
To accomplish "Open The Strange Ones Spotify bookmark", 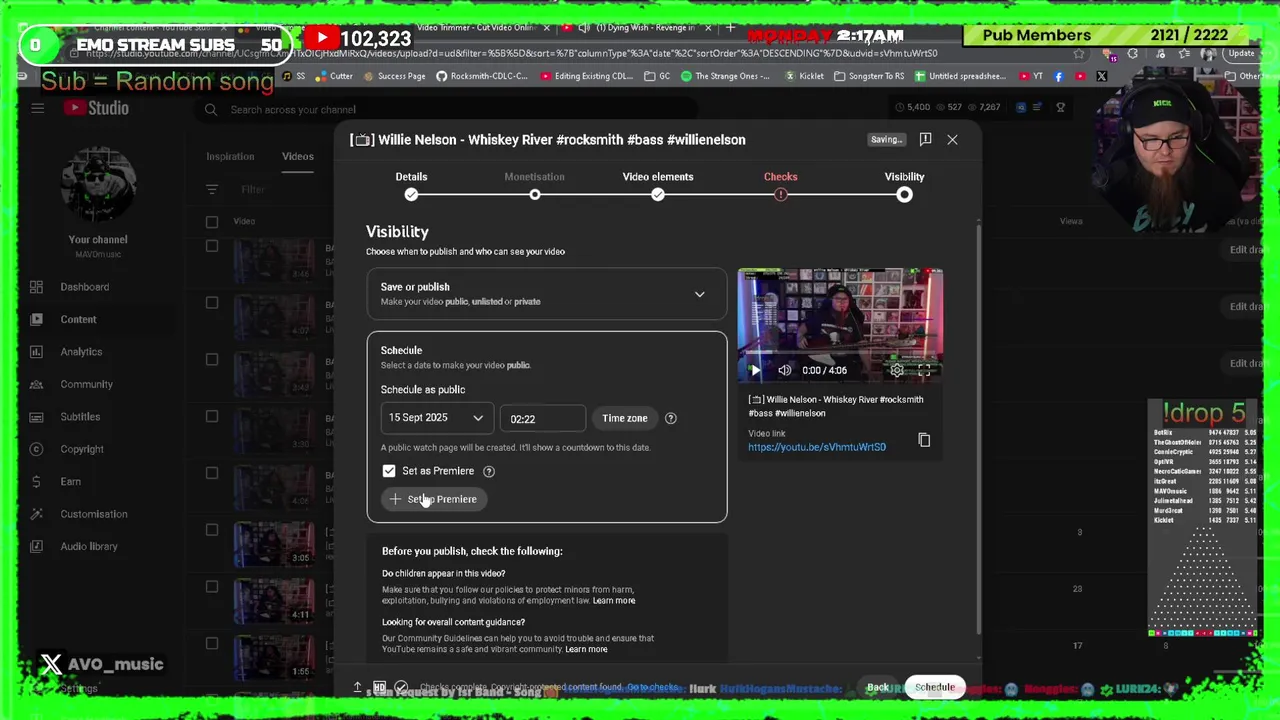I will (725, 76).
